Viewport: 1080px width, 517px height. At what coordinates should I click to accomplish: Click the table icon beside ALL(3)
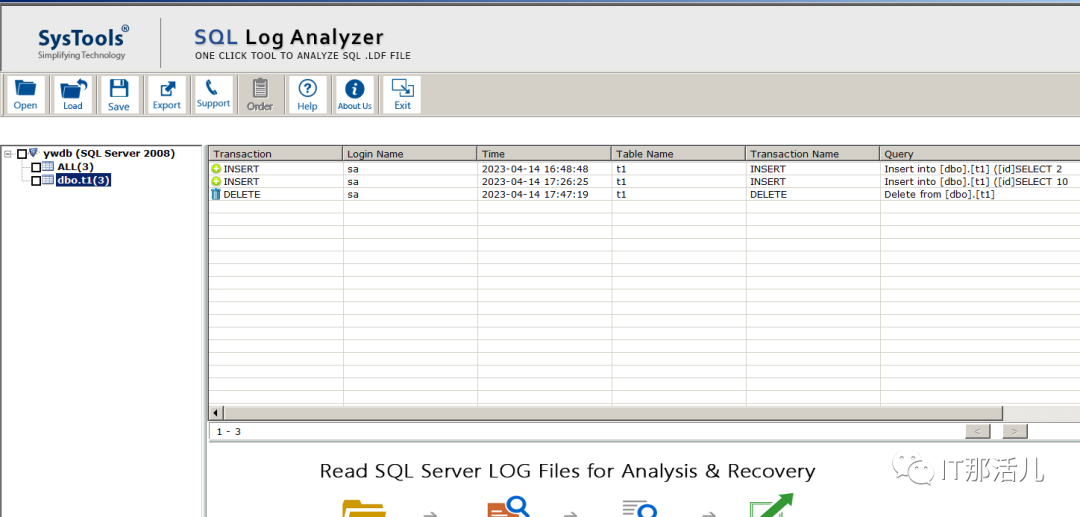(x=48, y=167)
